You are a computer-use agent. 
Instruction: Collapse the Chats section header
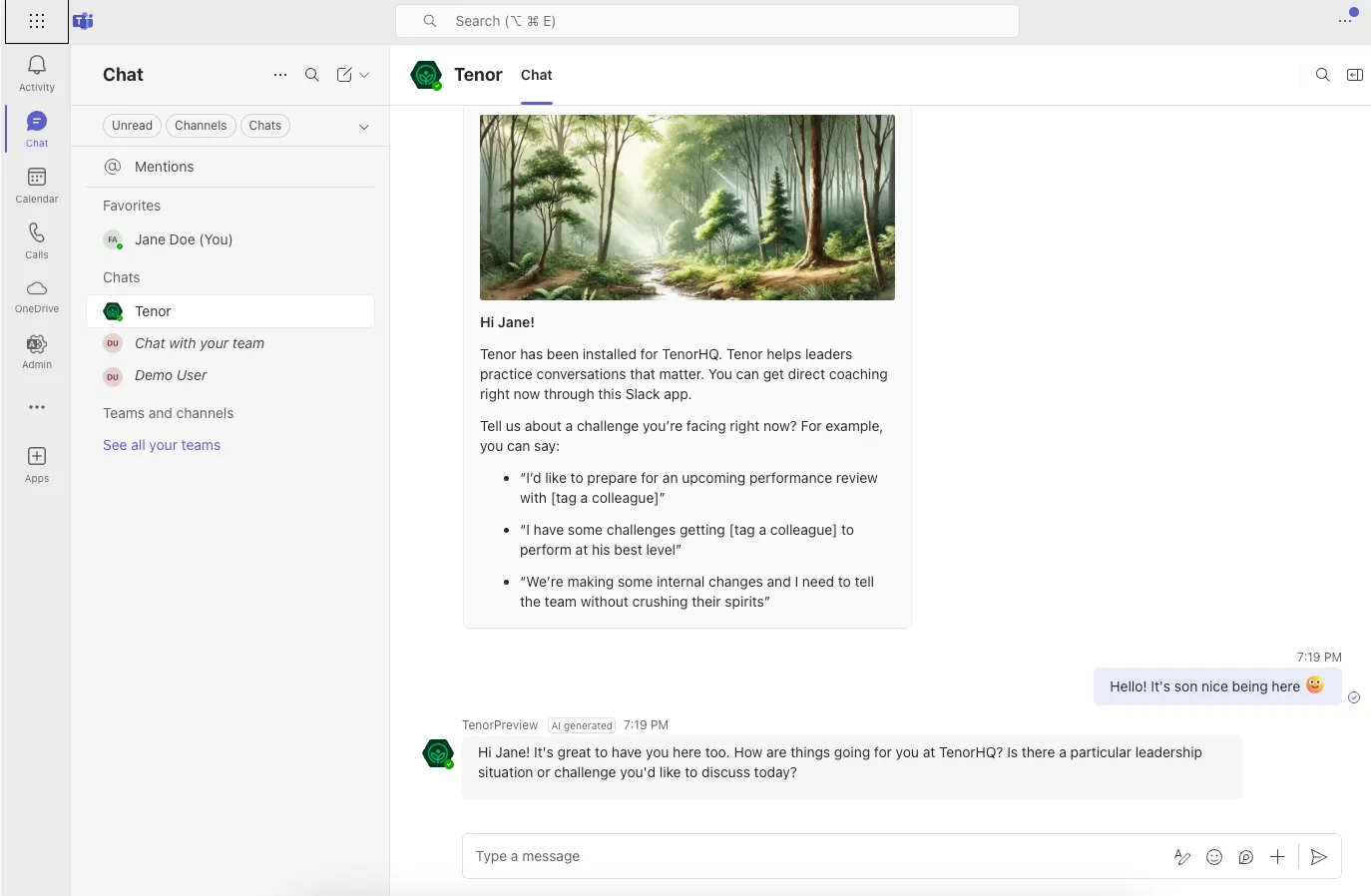tap(122, 277)
